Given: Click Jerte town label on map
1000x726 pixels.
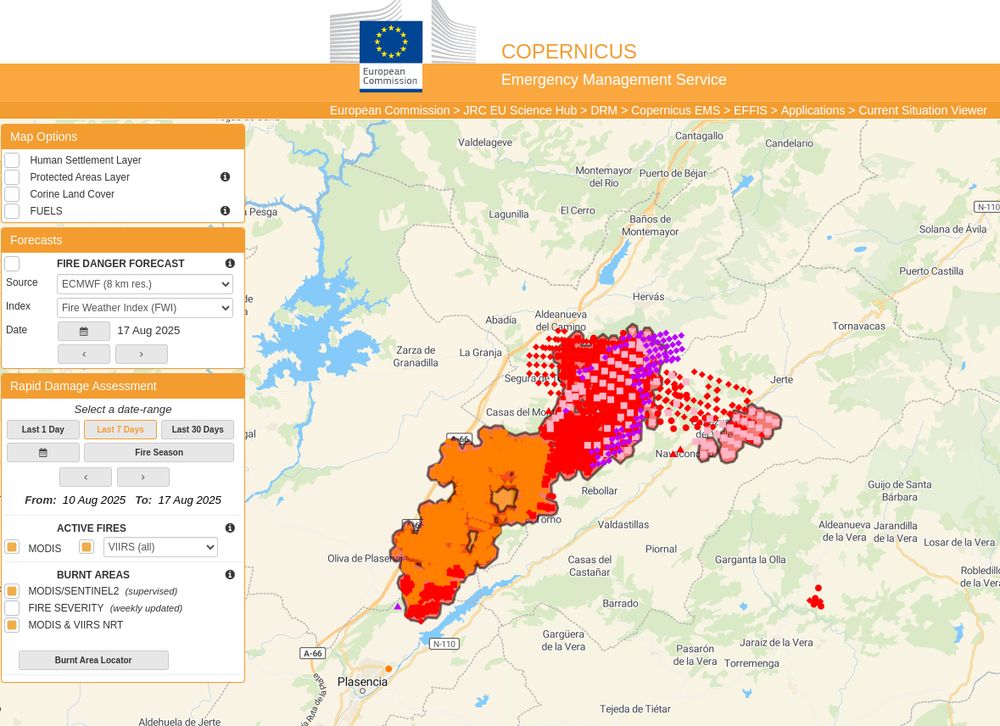Looking at the screenshot, I should click(x=782, y=380).
